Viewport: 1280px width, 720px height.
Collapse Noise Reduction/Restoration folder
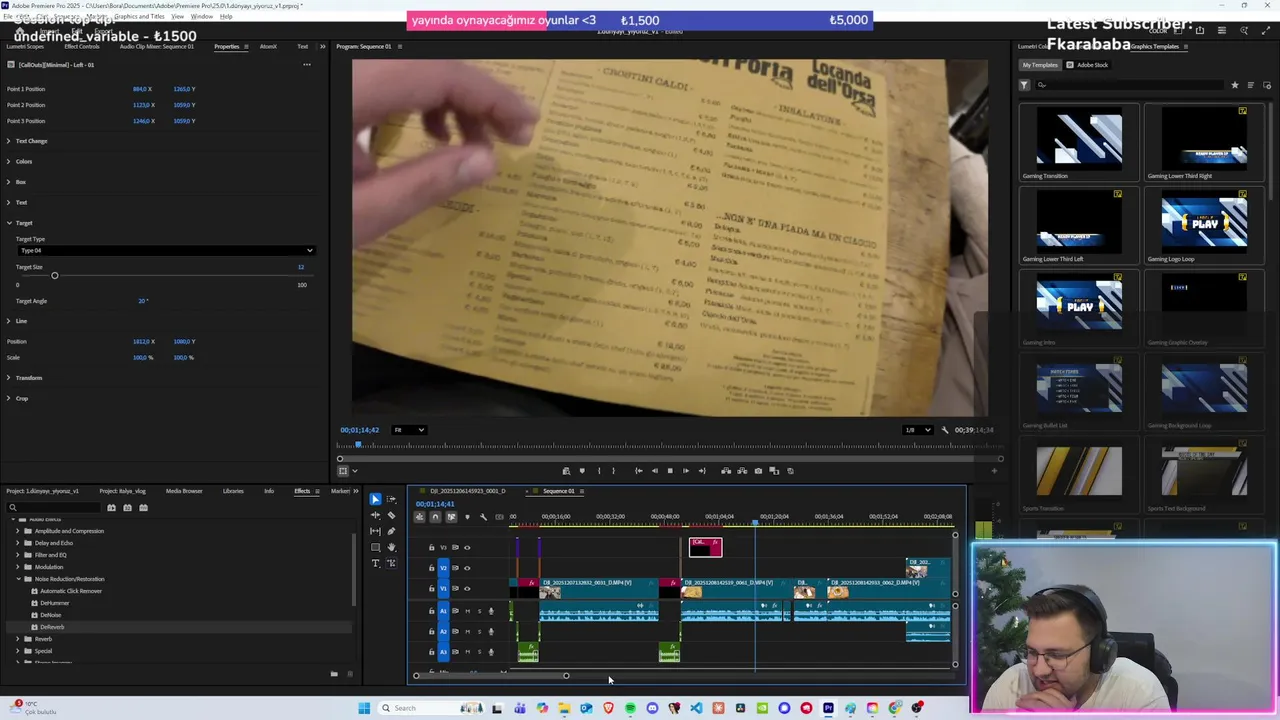(x=18, y=579)
